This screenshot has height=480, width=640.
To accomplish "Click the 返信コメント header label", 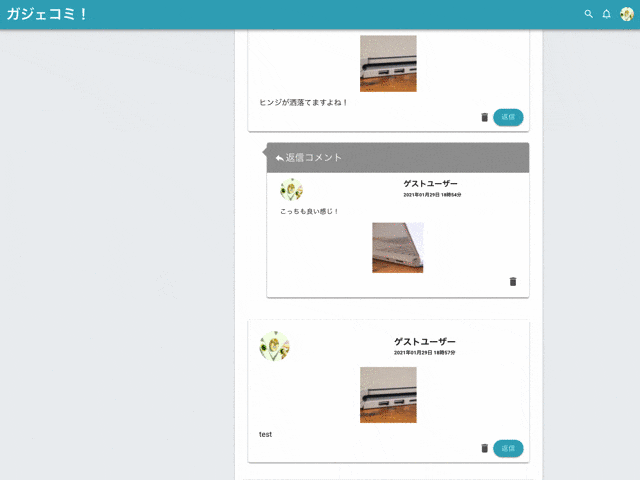I will [x=313, y=158].
